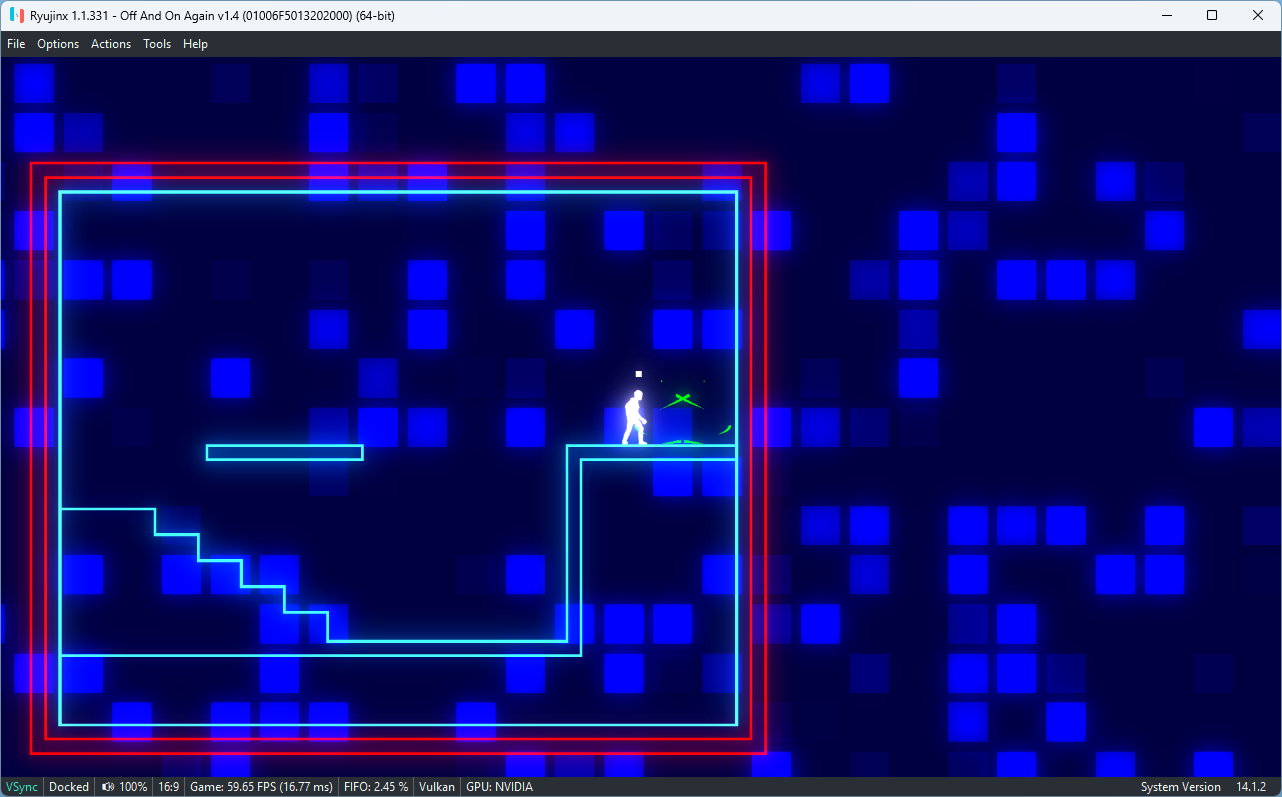Click the Vulkan graphics backend label
The image size is (1282, 797).
(437, 787)
